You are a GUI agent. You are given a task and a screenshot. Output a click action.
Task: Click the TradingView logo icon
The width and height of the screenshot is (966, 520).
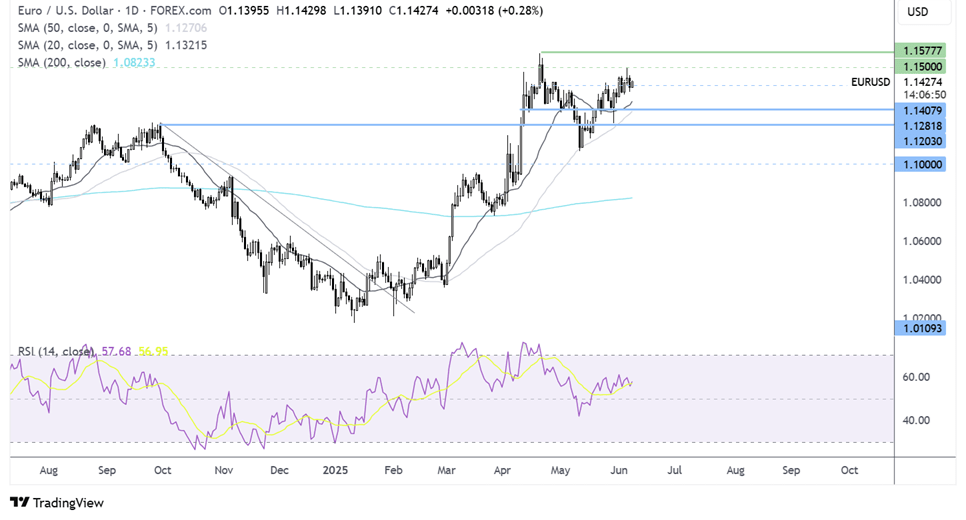click(x=20, y=503)
